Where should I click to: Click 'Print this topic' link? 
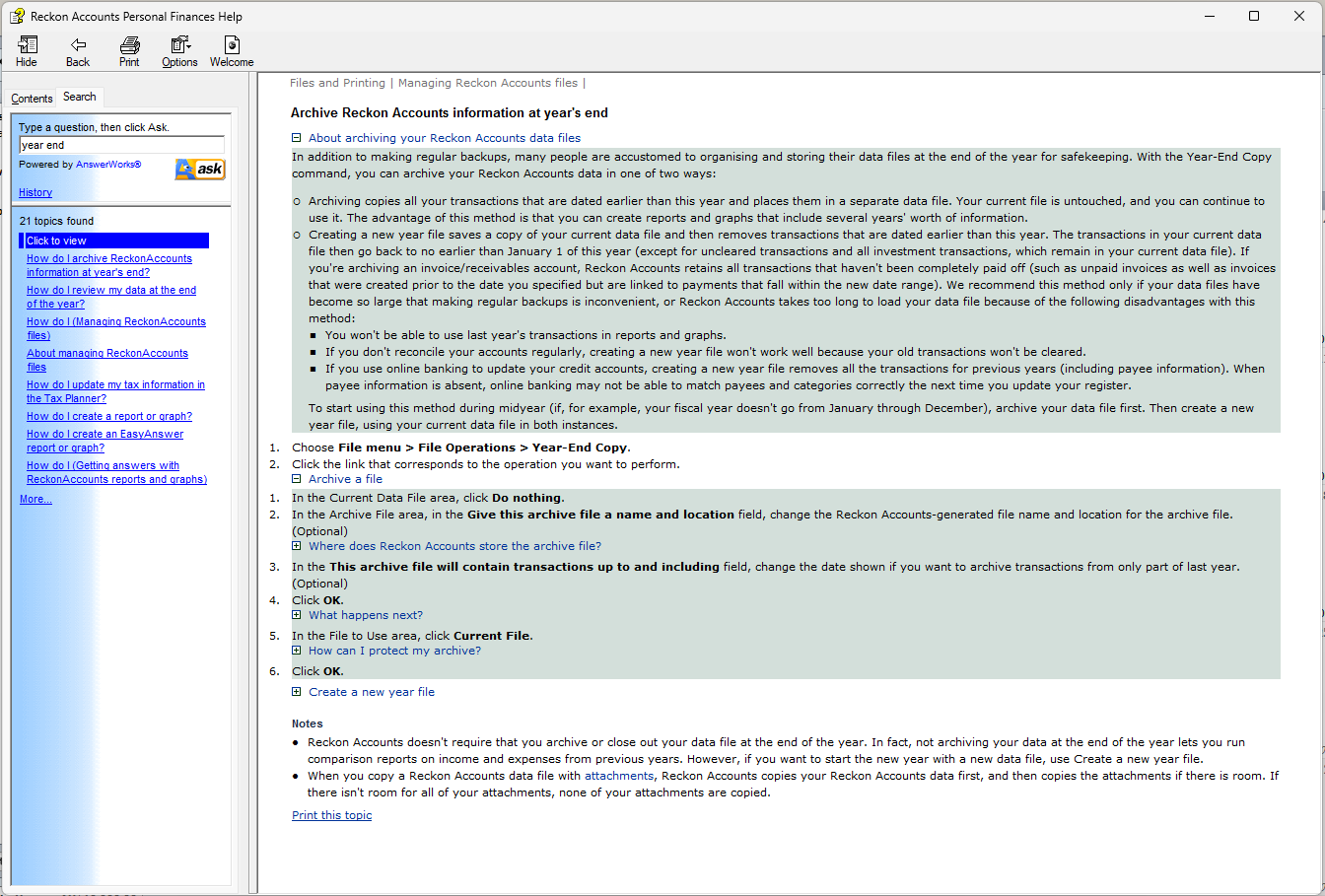coord(332,815)
